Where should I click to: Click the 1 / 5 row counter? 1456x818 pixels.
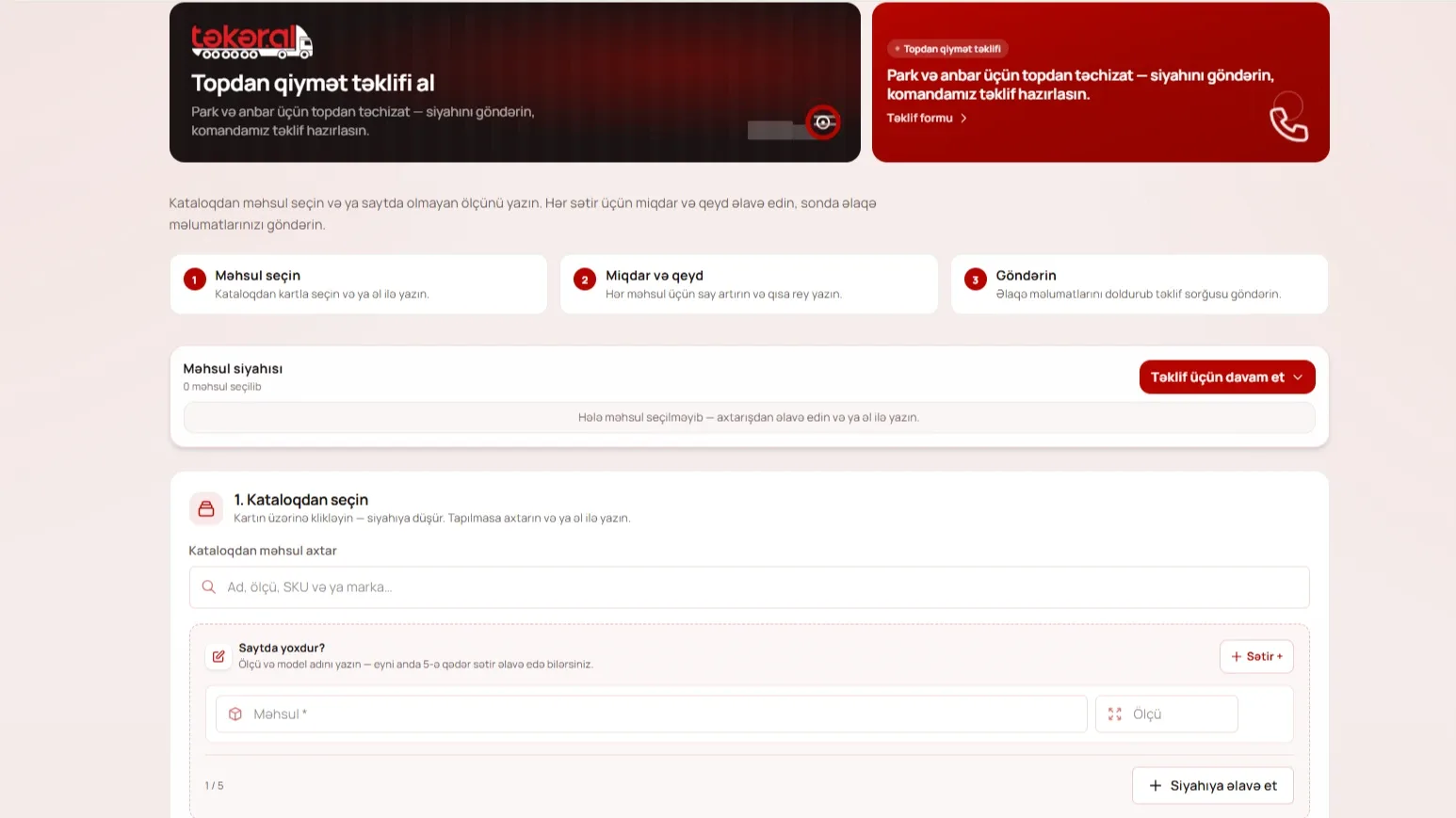[215, 786]
